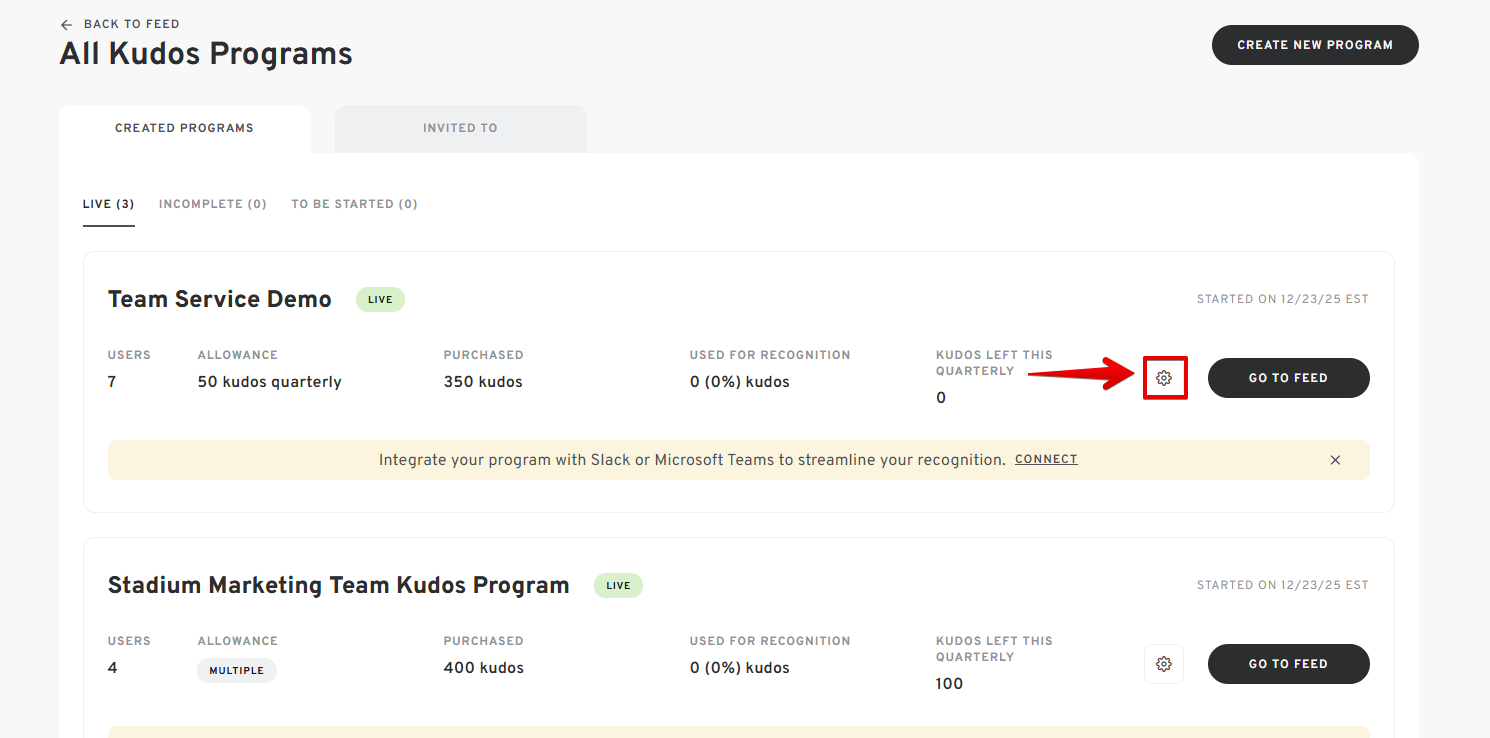
Task: Open settings gear for Stadium Marketing program
Action: click(1164, 664)
